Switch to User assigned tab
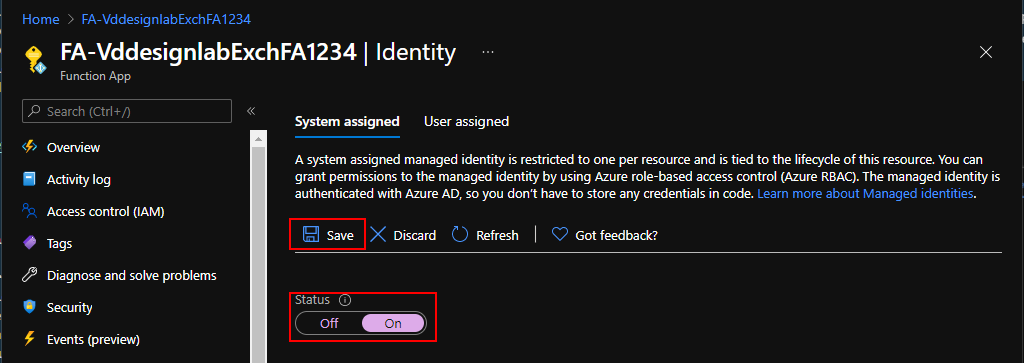The height and width of the screenshot is (363, 1024). [466, 121]
